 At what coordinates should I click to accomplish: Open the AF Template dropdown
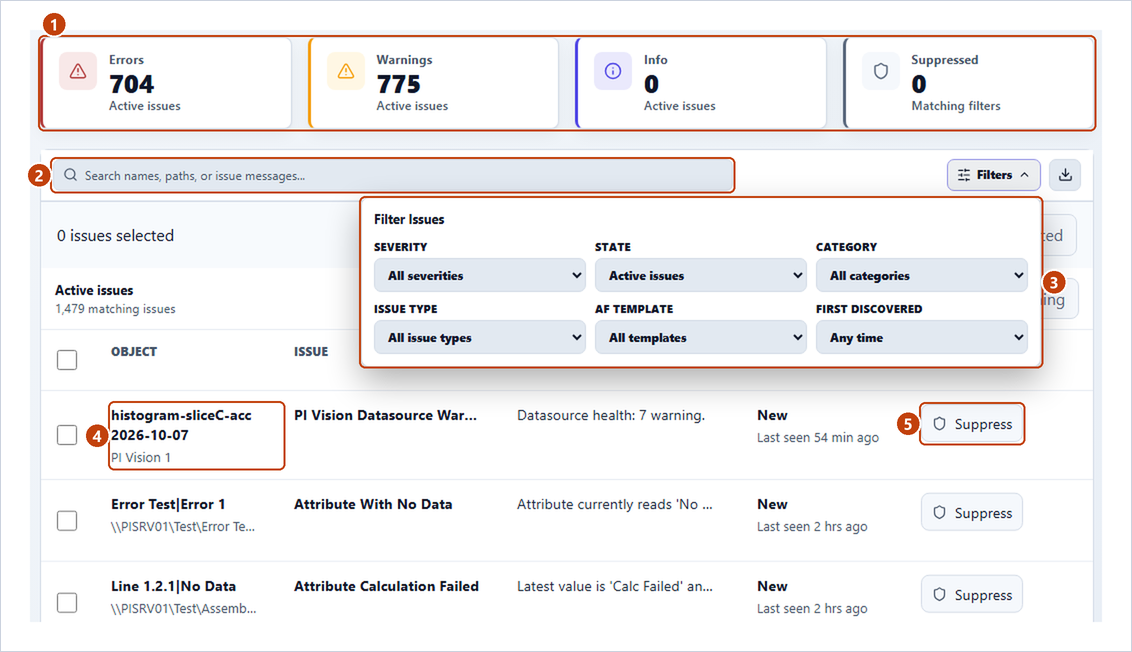(x=700, y=337)
